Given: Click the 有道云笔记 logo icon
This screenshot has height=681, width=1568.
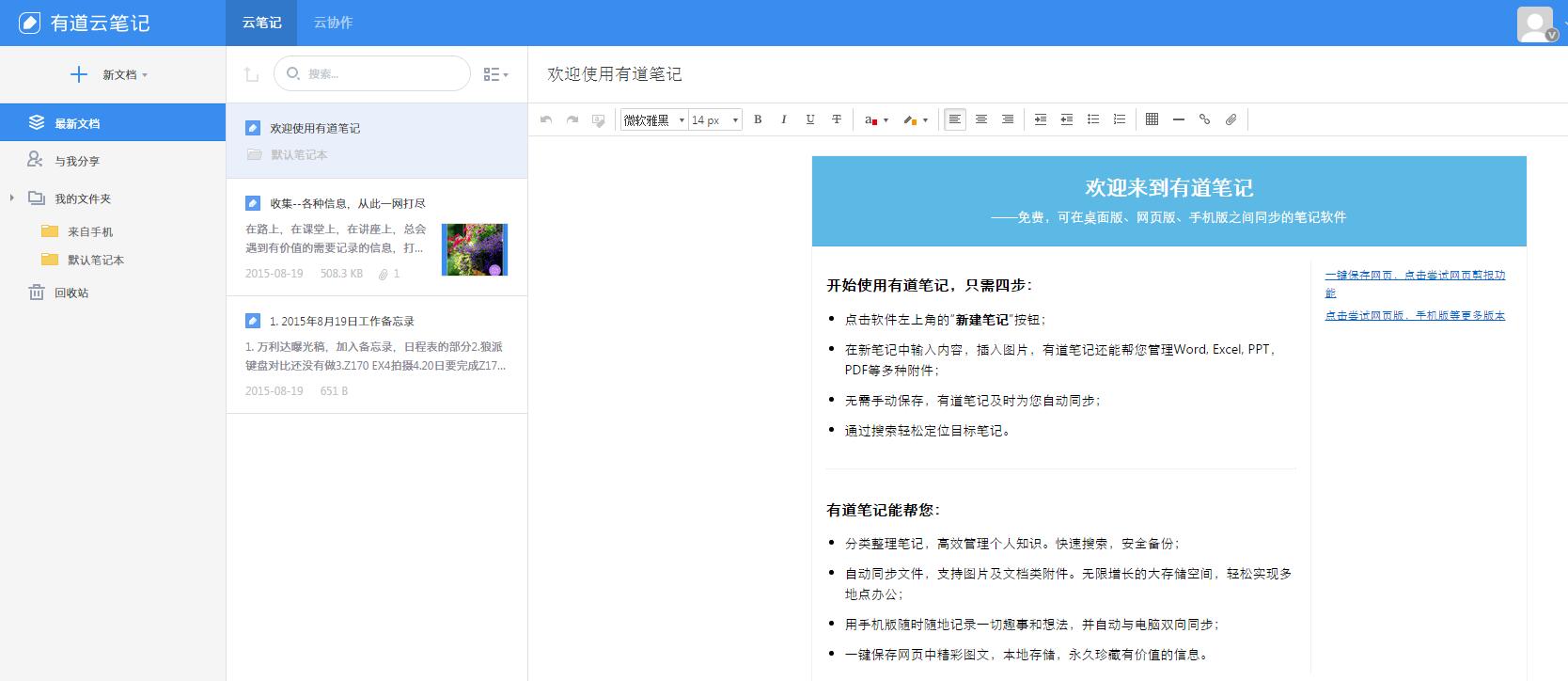Looking at the screenshot, I should point(30,23).
